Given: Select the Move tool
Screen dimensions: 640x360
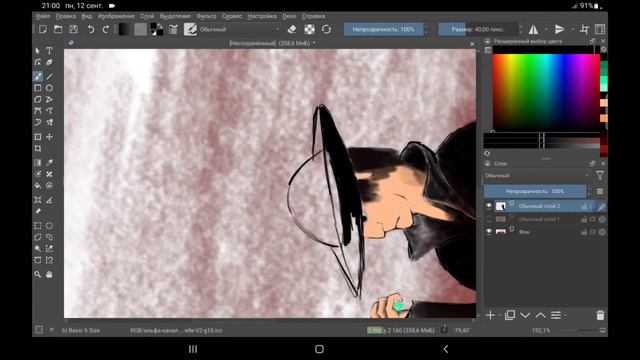Looking at the screenshot, I should 49,137.
